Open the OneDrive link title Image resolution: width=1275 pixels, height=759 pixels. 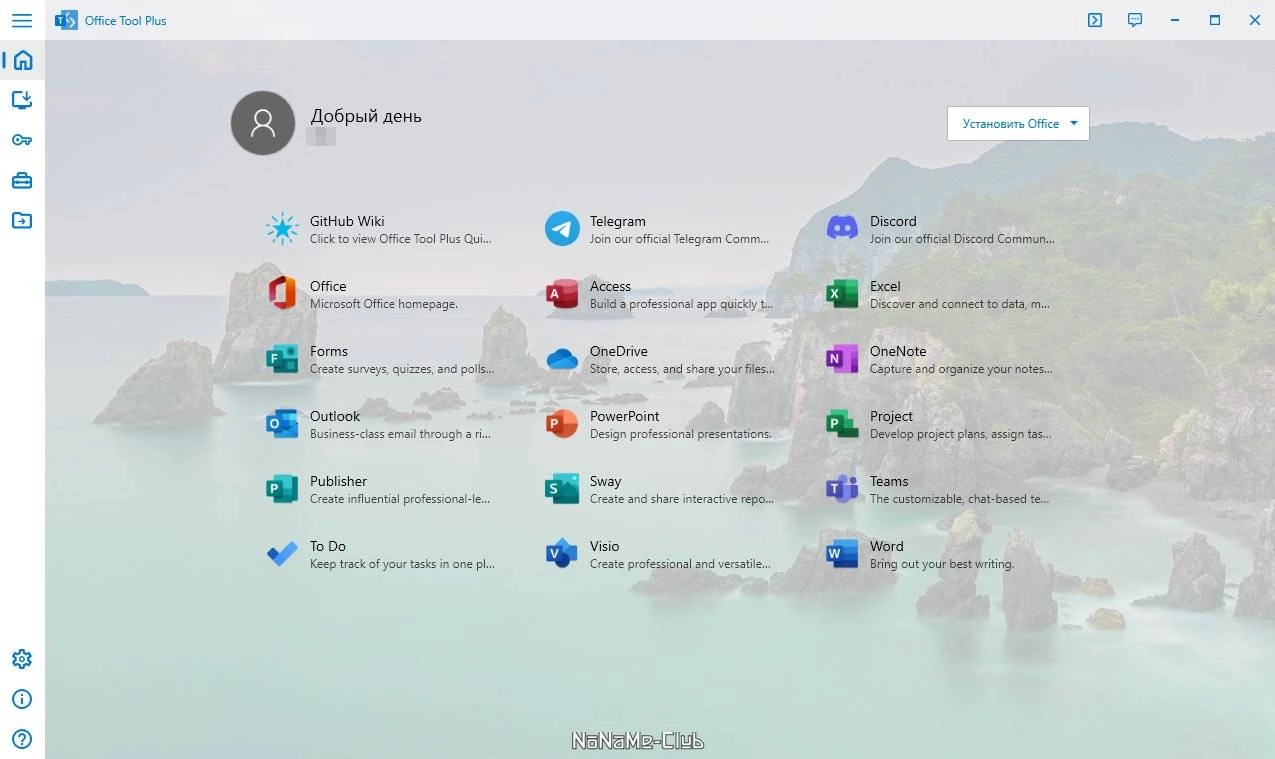(x=619, y=351)
